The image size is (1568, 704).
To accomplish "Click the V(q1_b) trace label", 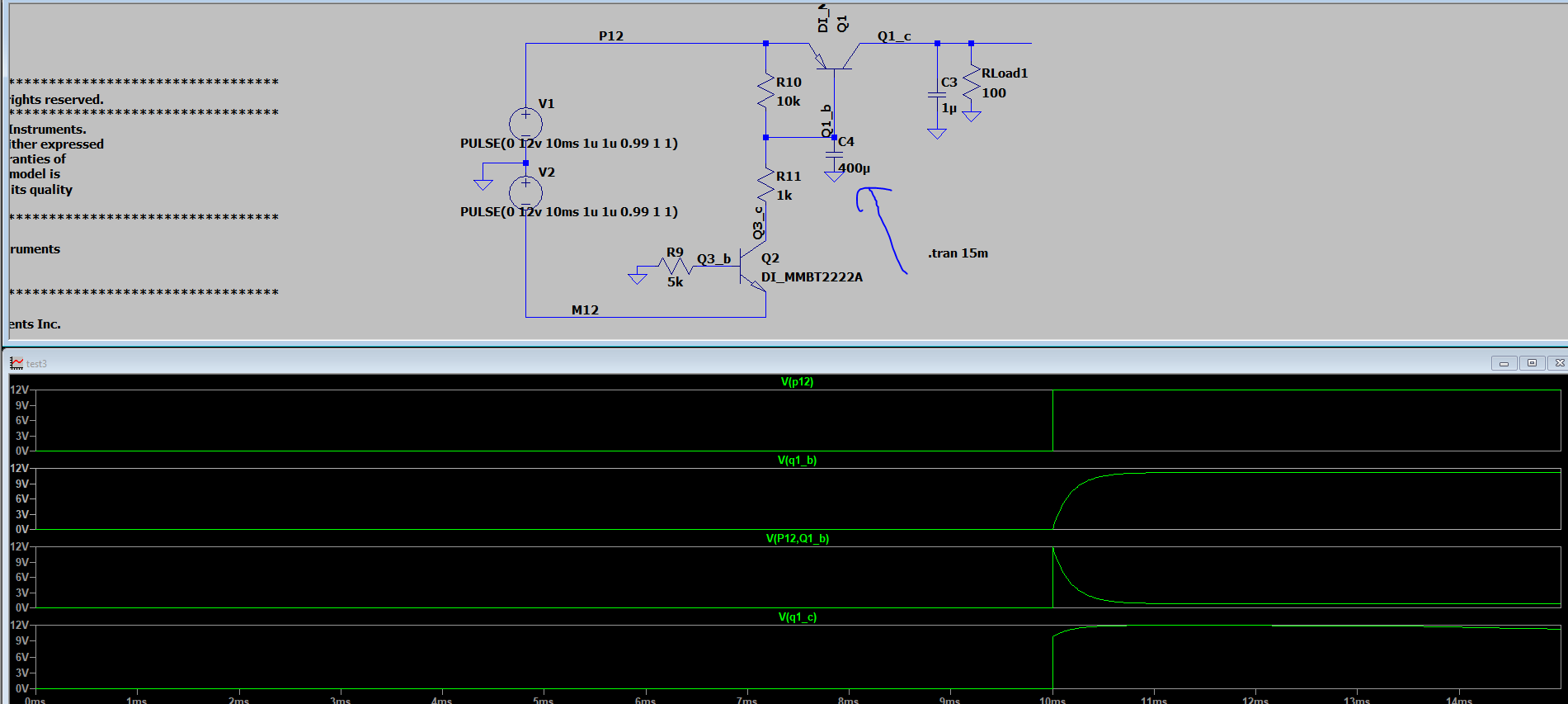I will (x=797, y=460).
